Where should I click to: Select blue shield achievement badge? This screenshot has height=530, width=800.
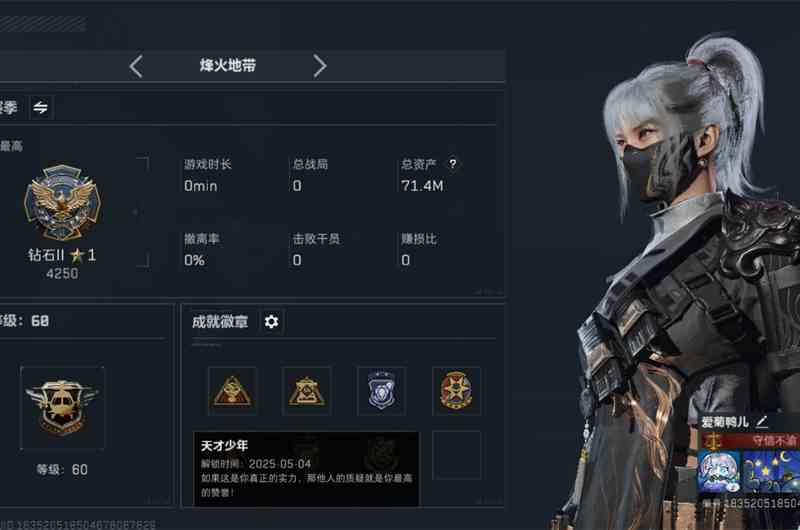(x=382, y=391)
